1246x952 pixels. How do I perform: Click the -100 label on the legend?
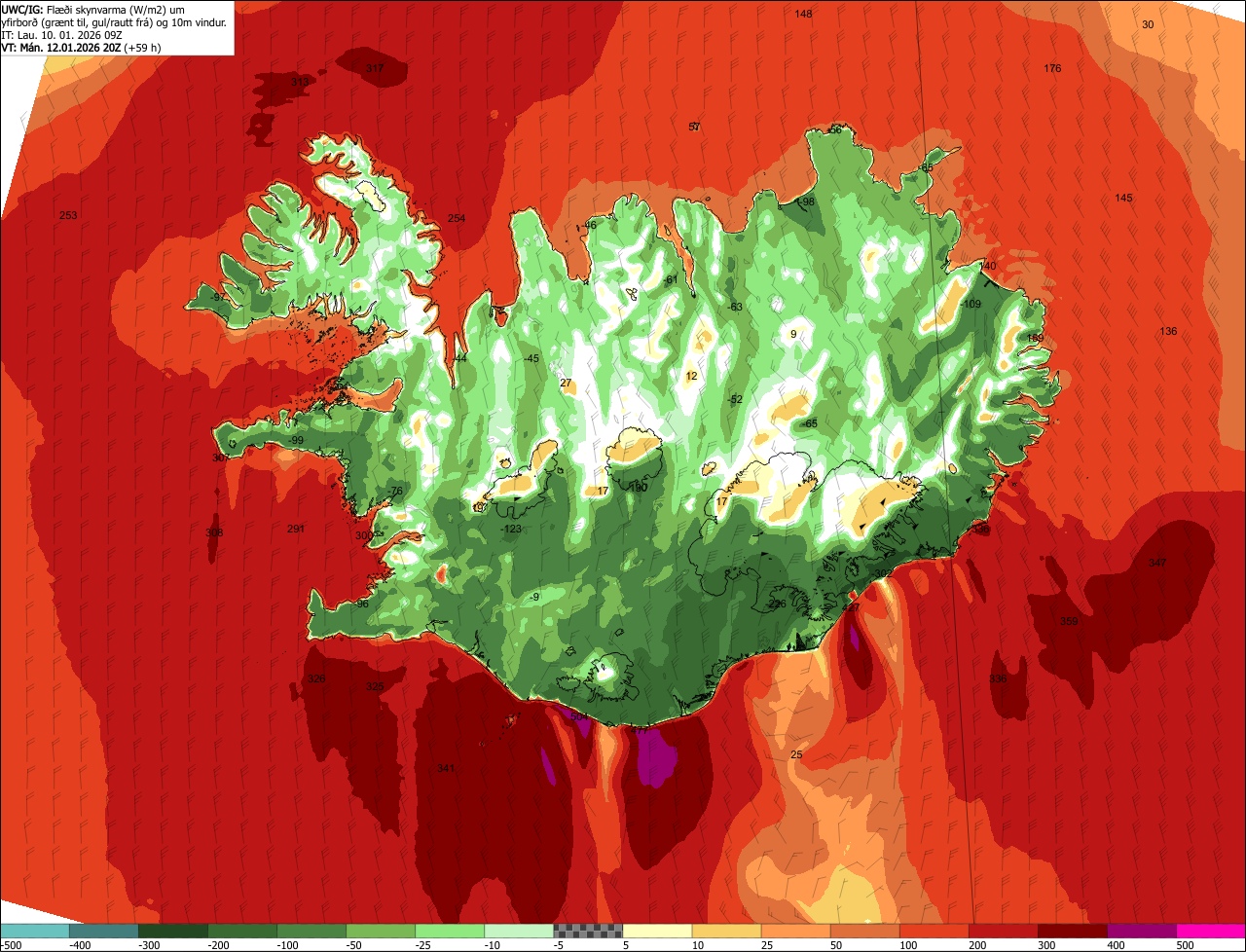[287, 944]
